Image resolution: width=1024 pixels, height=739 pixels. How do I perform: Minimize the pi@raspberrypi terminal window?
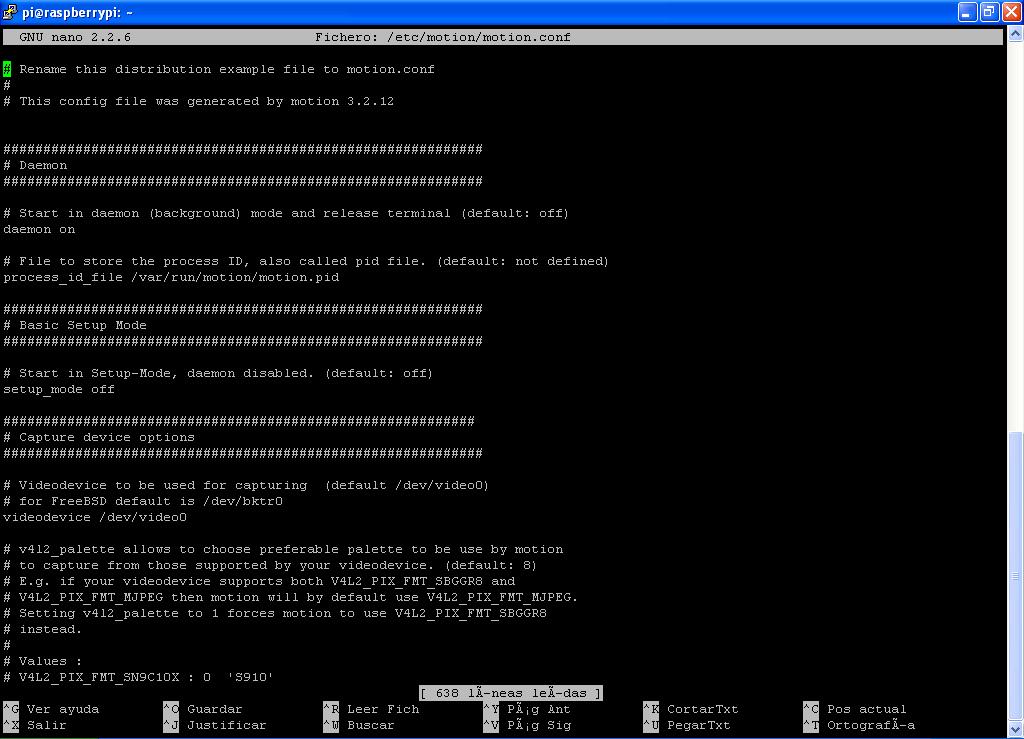[x=967, y=12]
